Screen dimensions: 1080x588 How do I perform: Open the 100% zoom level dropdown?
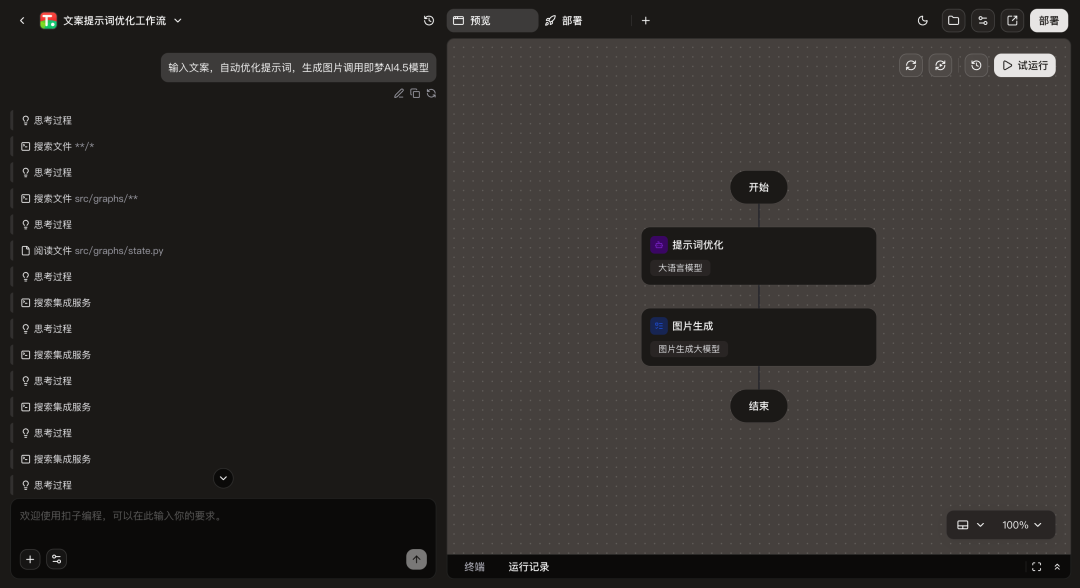pyautogui.click(x=1022, y=525)
